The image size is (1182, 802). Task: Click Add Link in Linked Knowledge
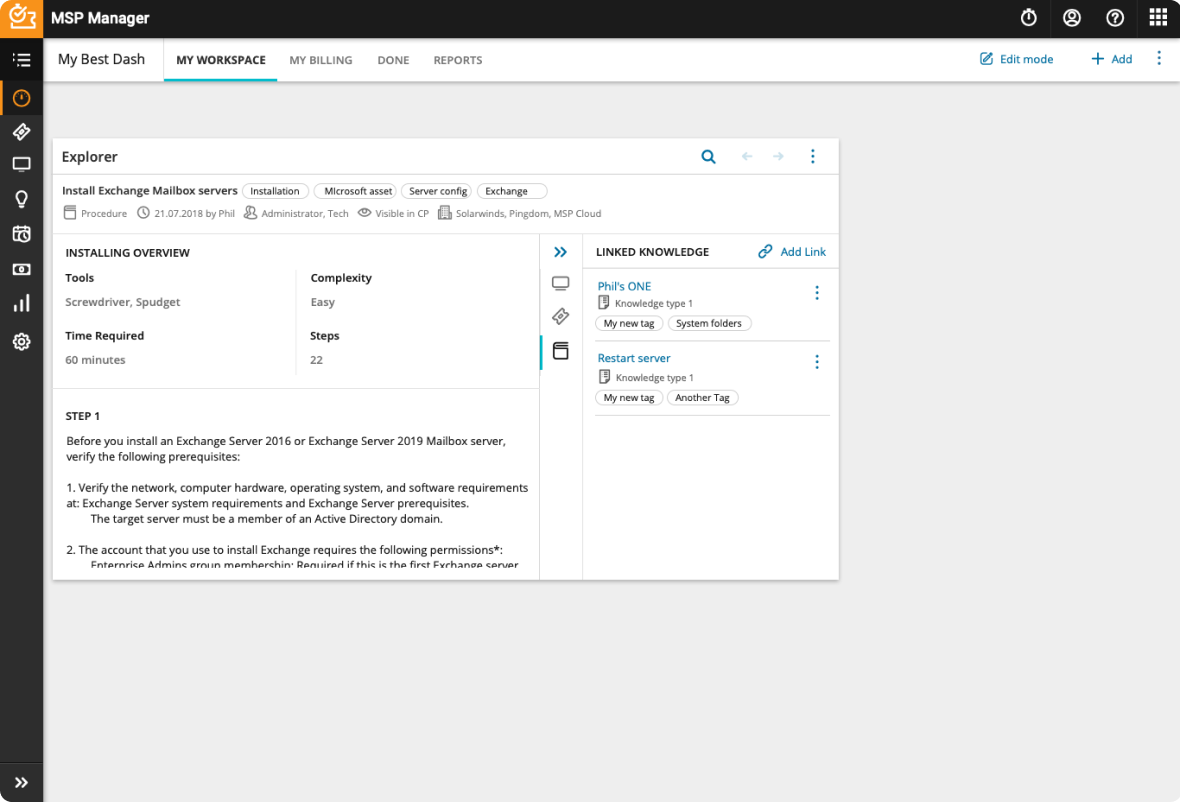(792, 252)
